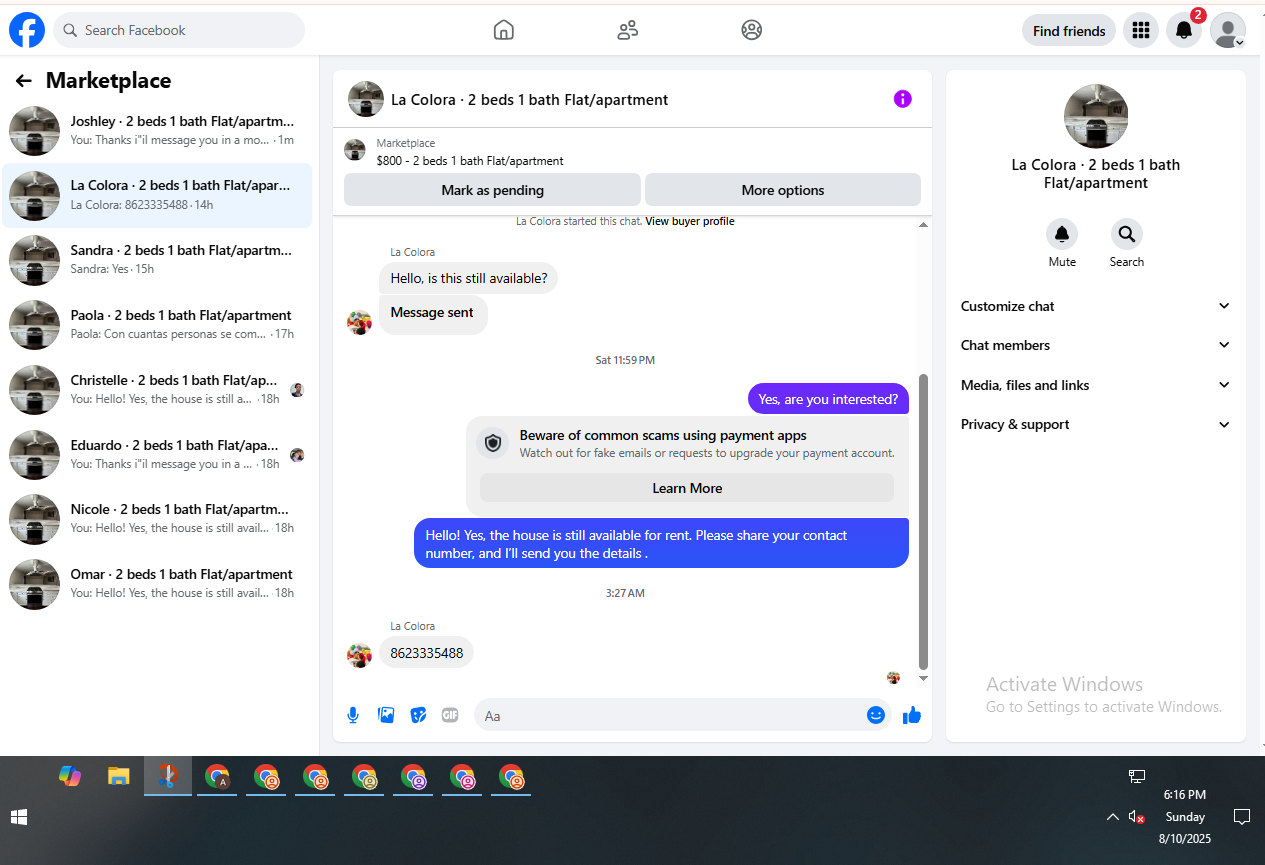This screenshot has width=1265, height=865.
Task: Open the View buyer profile link
Action: click(690, 221)
